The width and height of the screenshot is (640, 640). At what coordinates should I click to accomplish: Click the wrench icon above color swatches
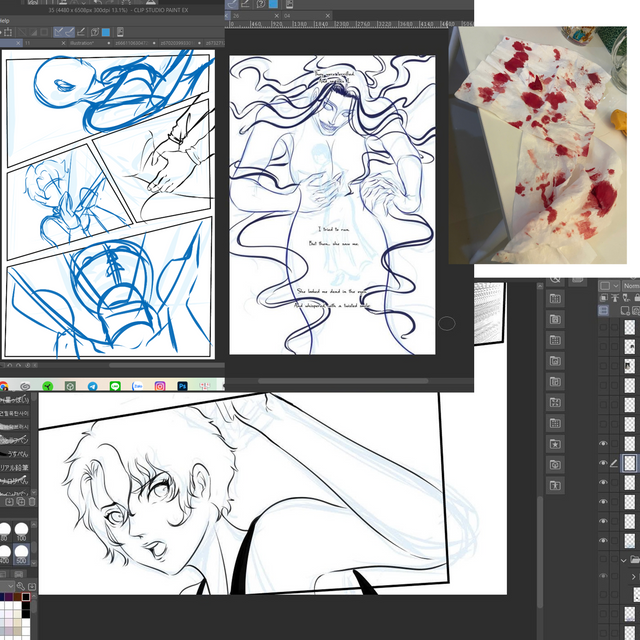[20, 586]
